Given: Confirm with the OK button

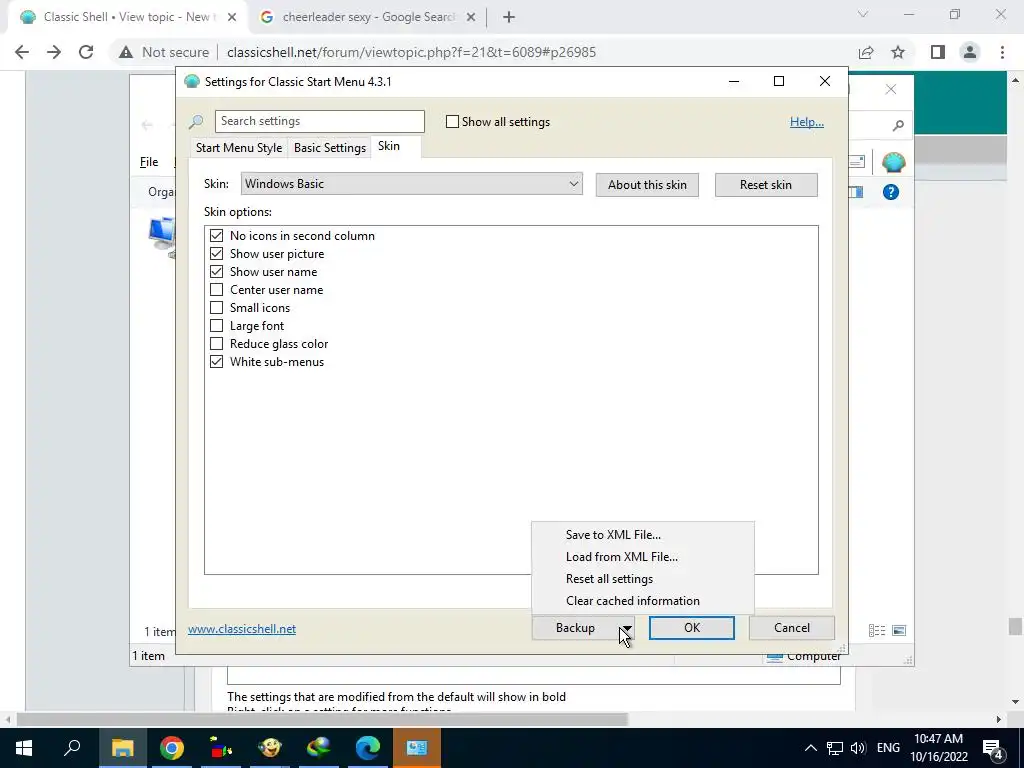Looking at the screenshot, I should (x=692, y=628).
